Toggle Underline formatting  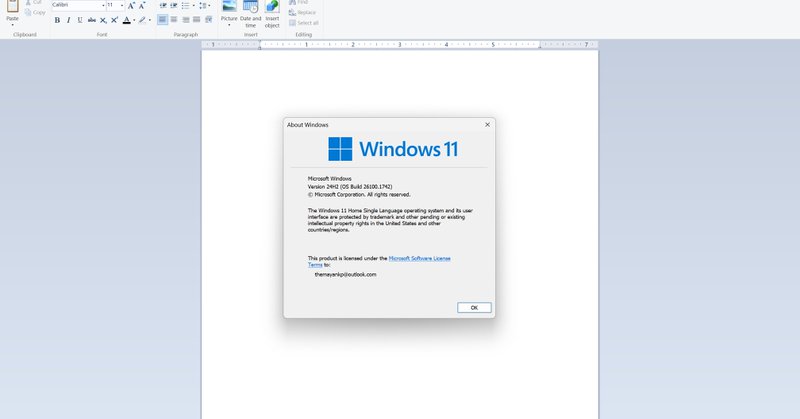click(x=80, y=20)
